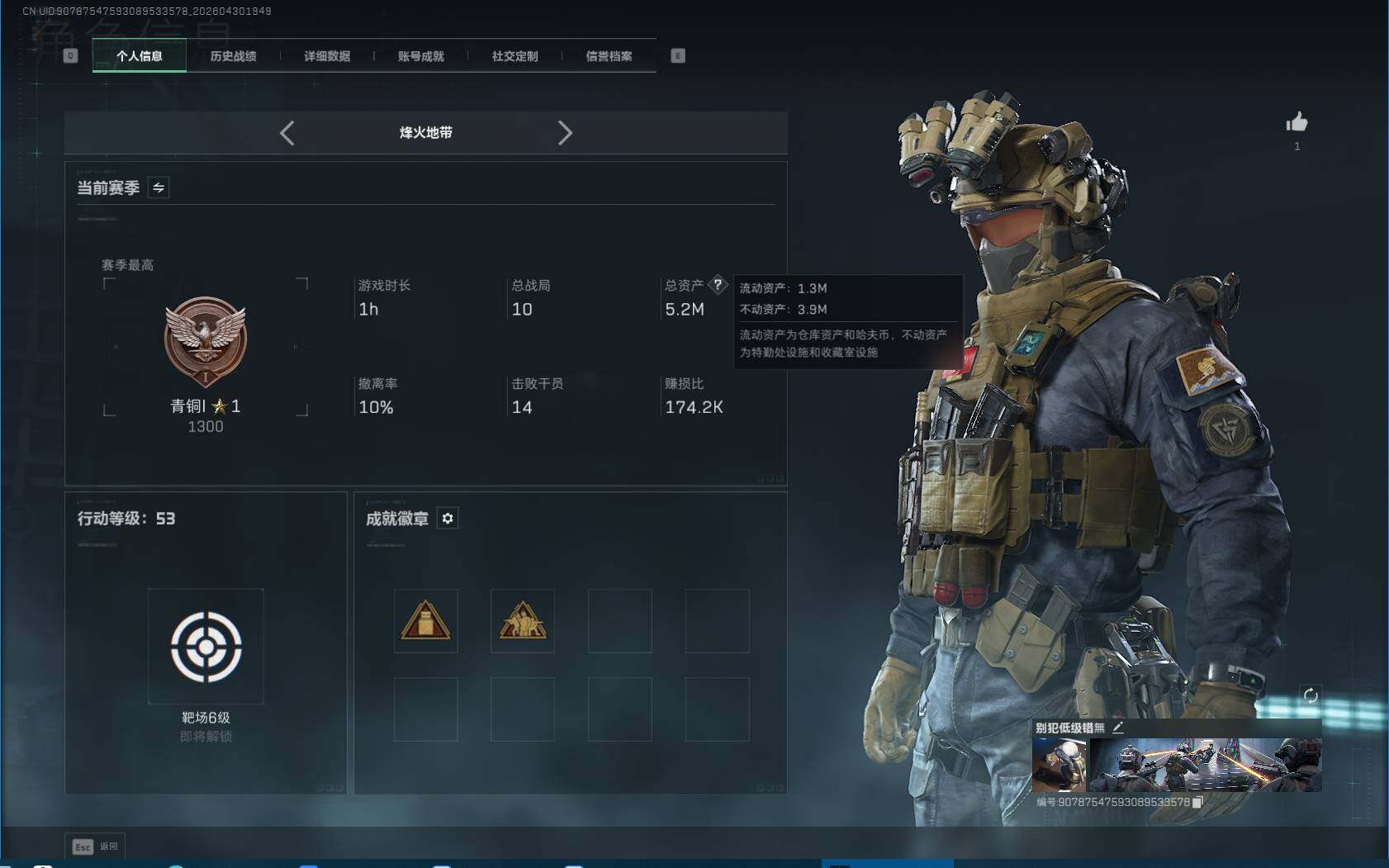Click the 今 icon next to 当前赛季
Screen dimensions: 1389x868
(x=158, y=187)
